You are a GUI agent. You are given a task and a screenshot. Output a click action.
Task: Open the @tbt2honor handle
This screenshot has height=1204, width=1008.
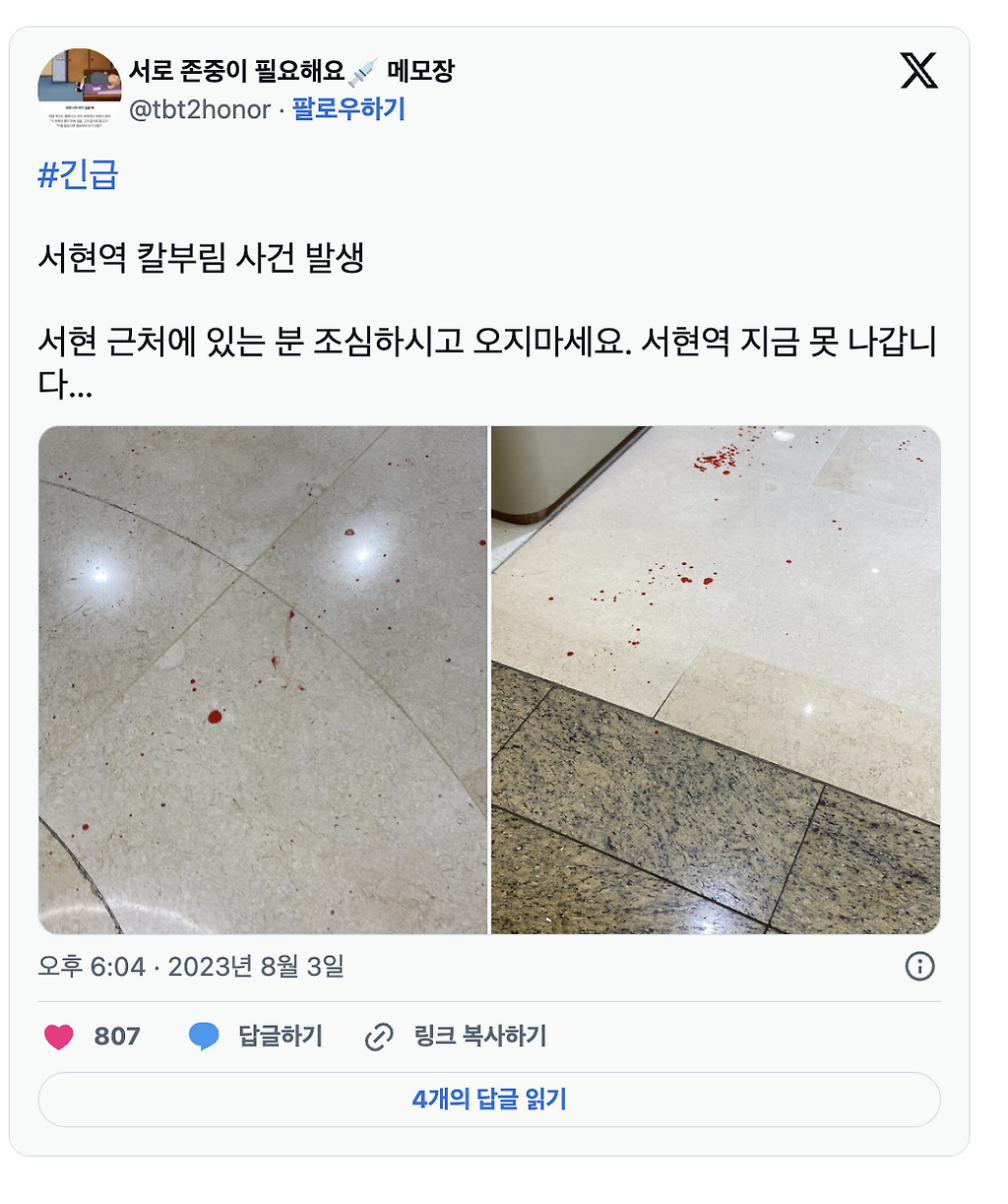point(200,109)
